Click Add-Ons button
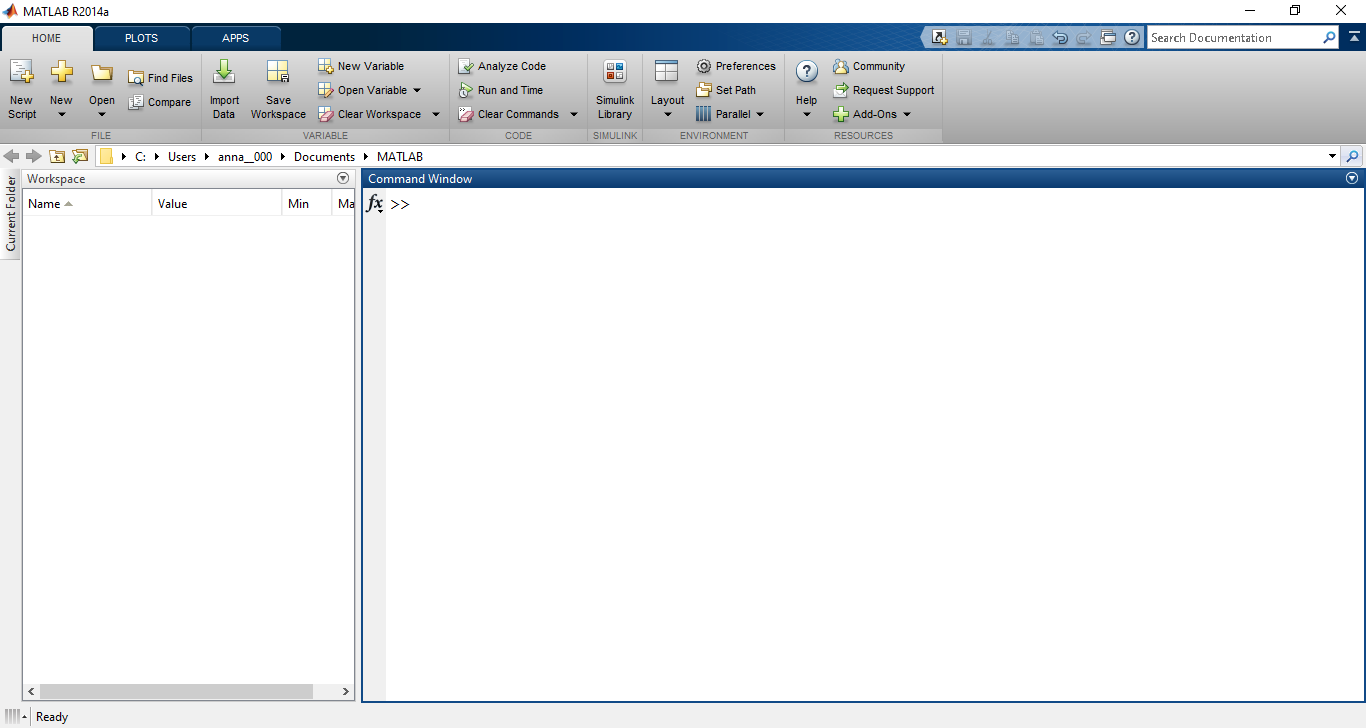Screen dimensions: 1366x728 [865, 114]
